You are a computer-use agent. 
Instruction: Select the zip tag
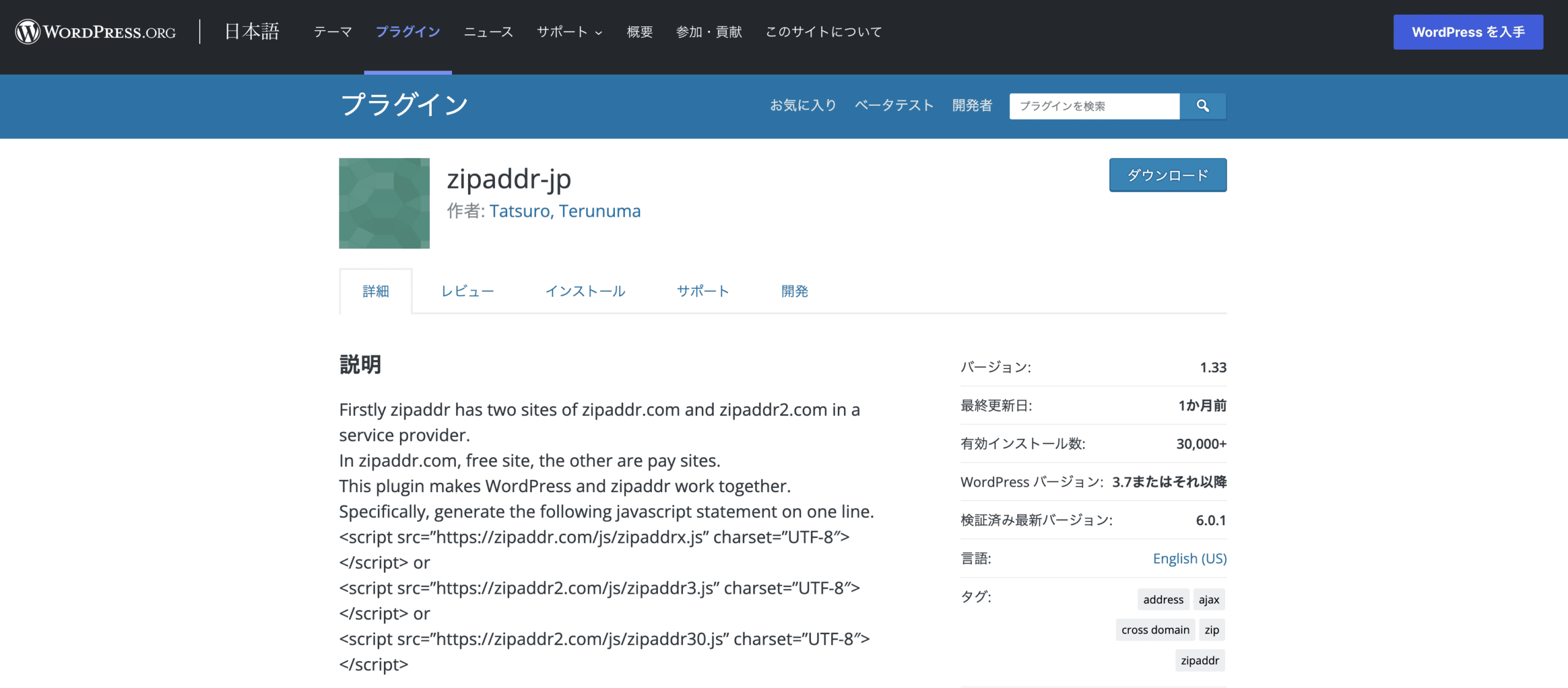pos(1211,629)
